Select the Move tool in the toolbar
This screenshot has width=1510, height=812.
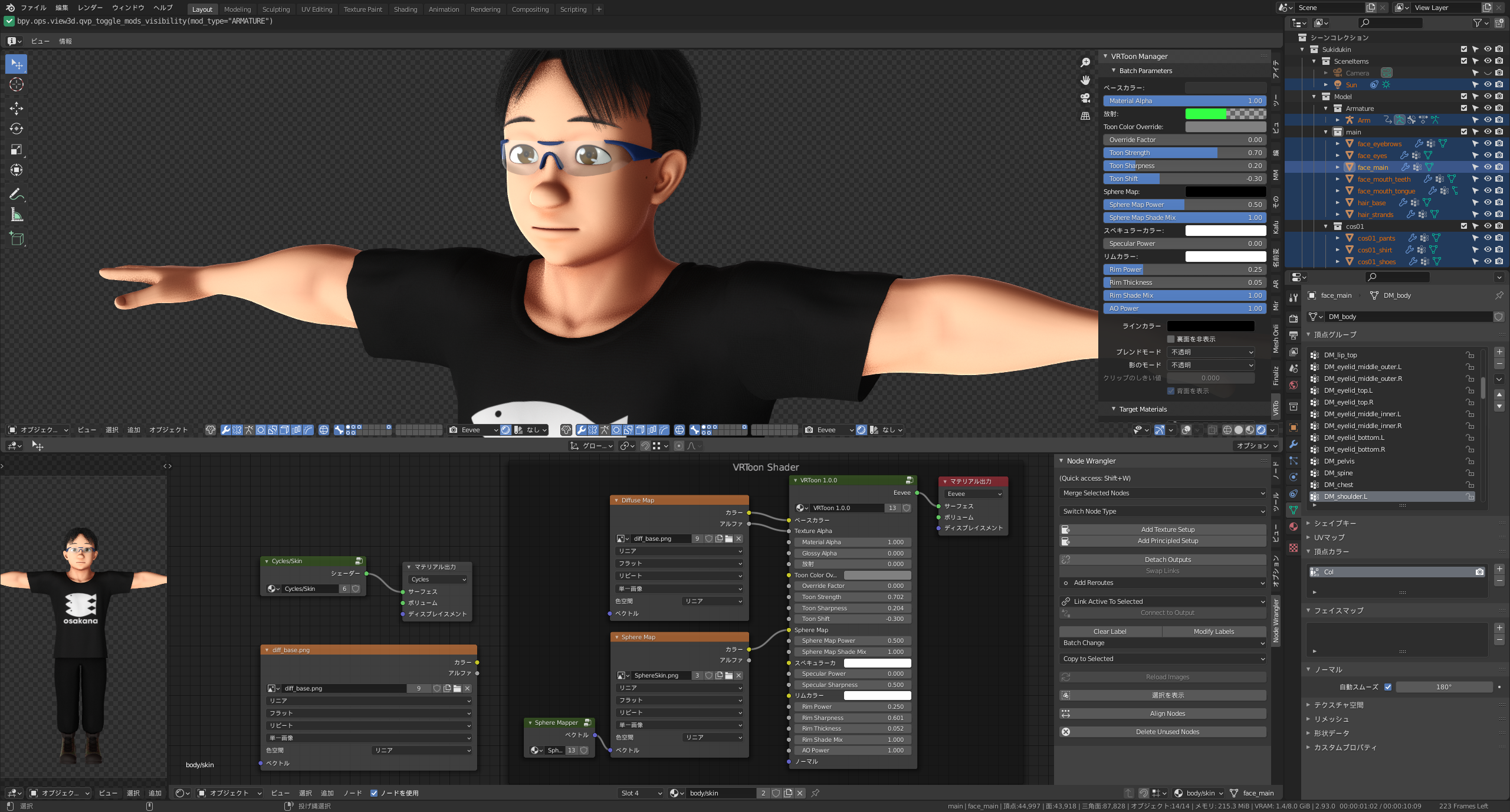16,108
